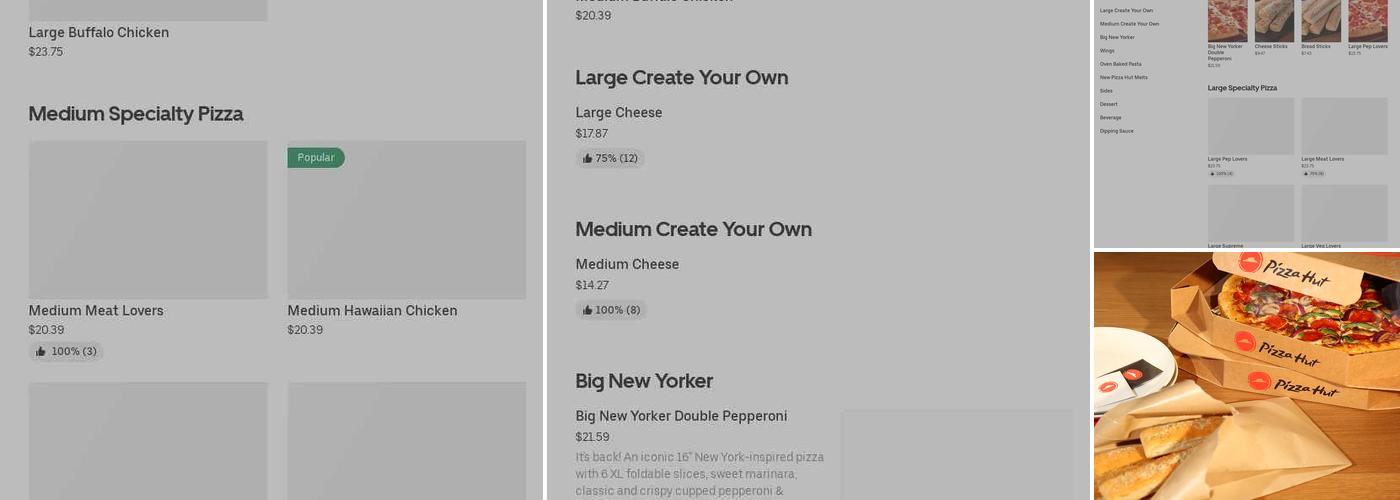Open the Dessert menu category
The image size is (1400, 500).
(1109, 104)
